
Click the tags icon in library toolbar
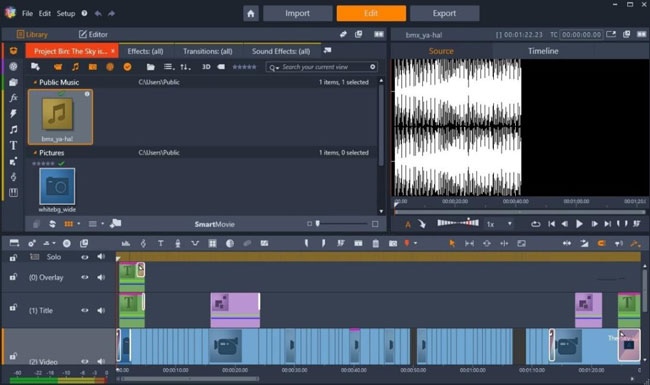(x=221, y=67)
